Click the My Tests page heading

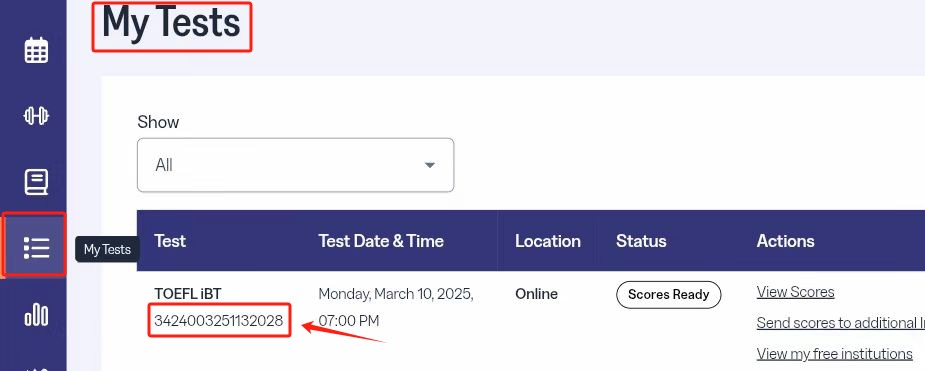pyautogui.click(x=172, y=24)
